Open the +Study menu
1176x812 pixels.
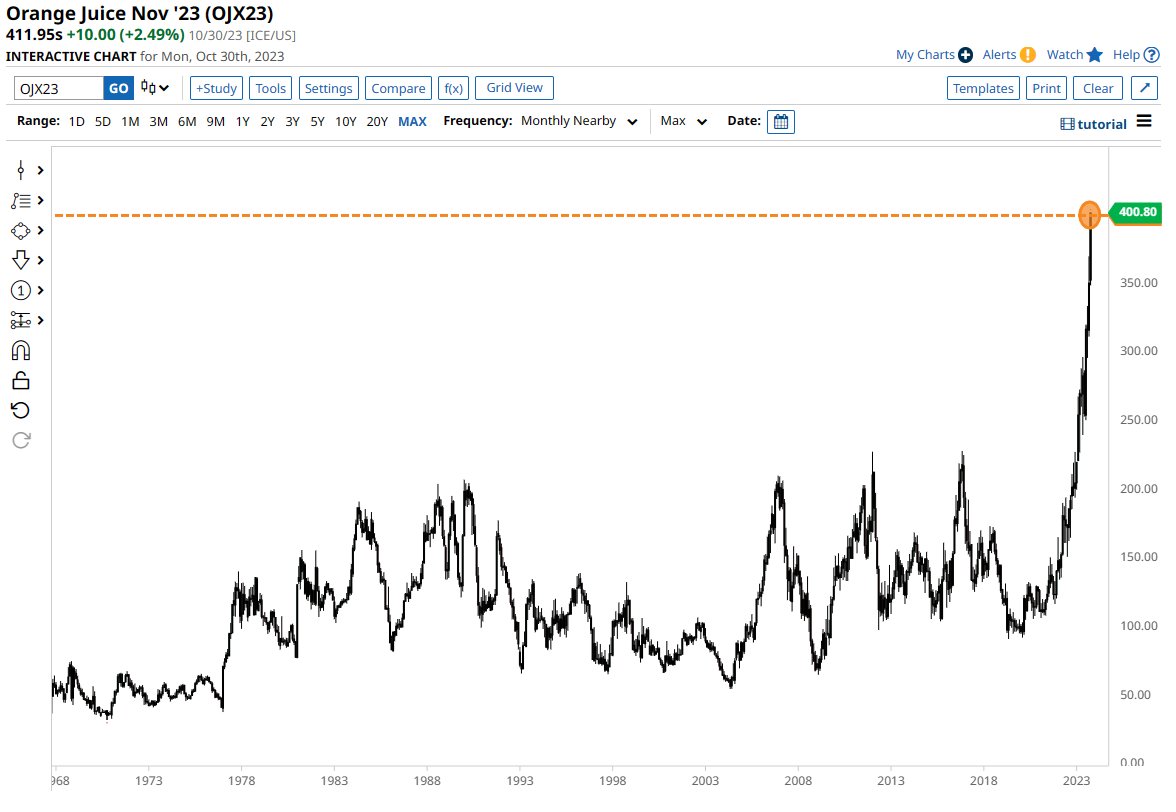click(216, 88)
